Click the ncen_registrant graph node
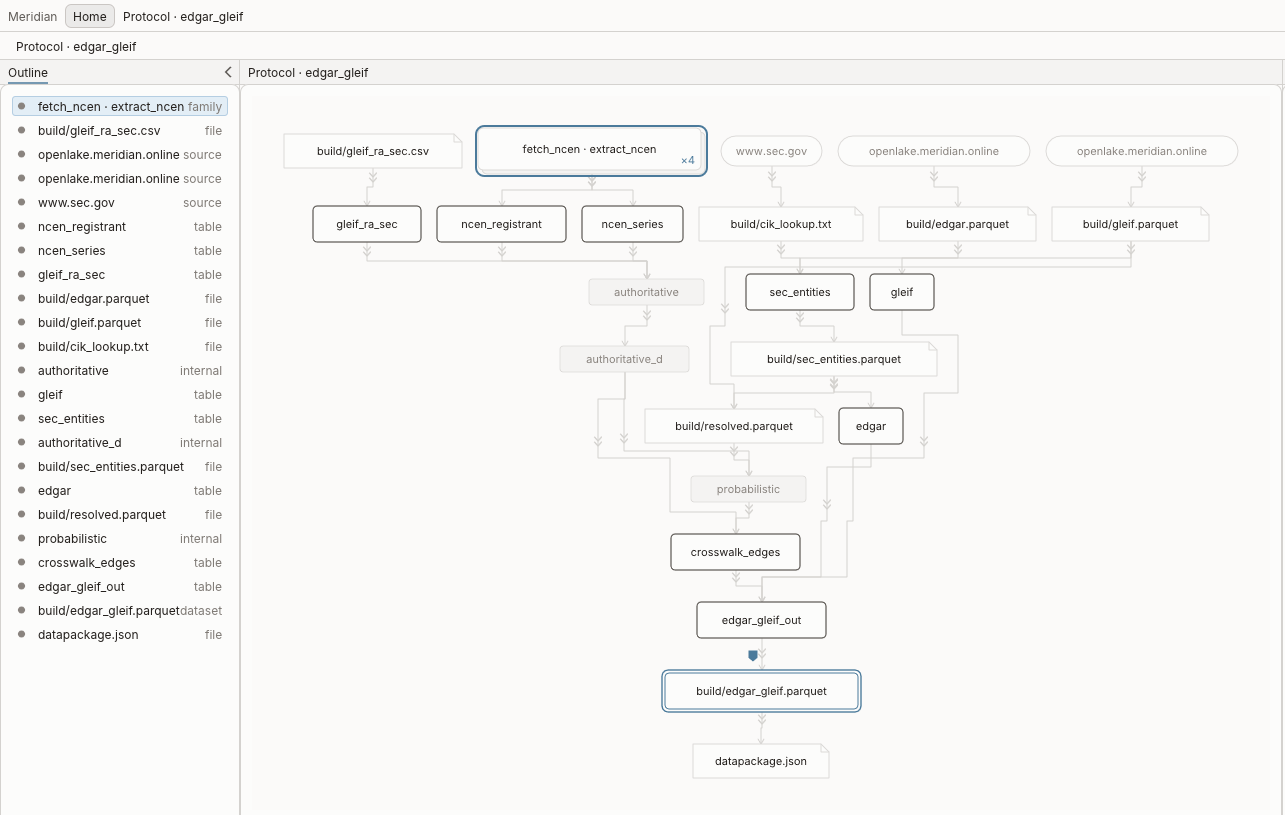Viewport: 1285px width, 815px height. click(501, 224)
